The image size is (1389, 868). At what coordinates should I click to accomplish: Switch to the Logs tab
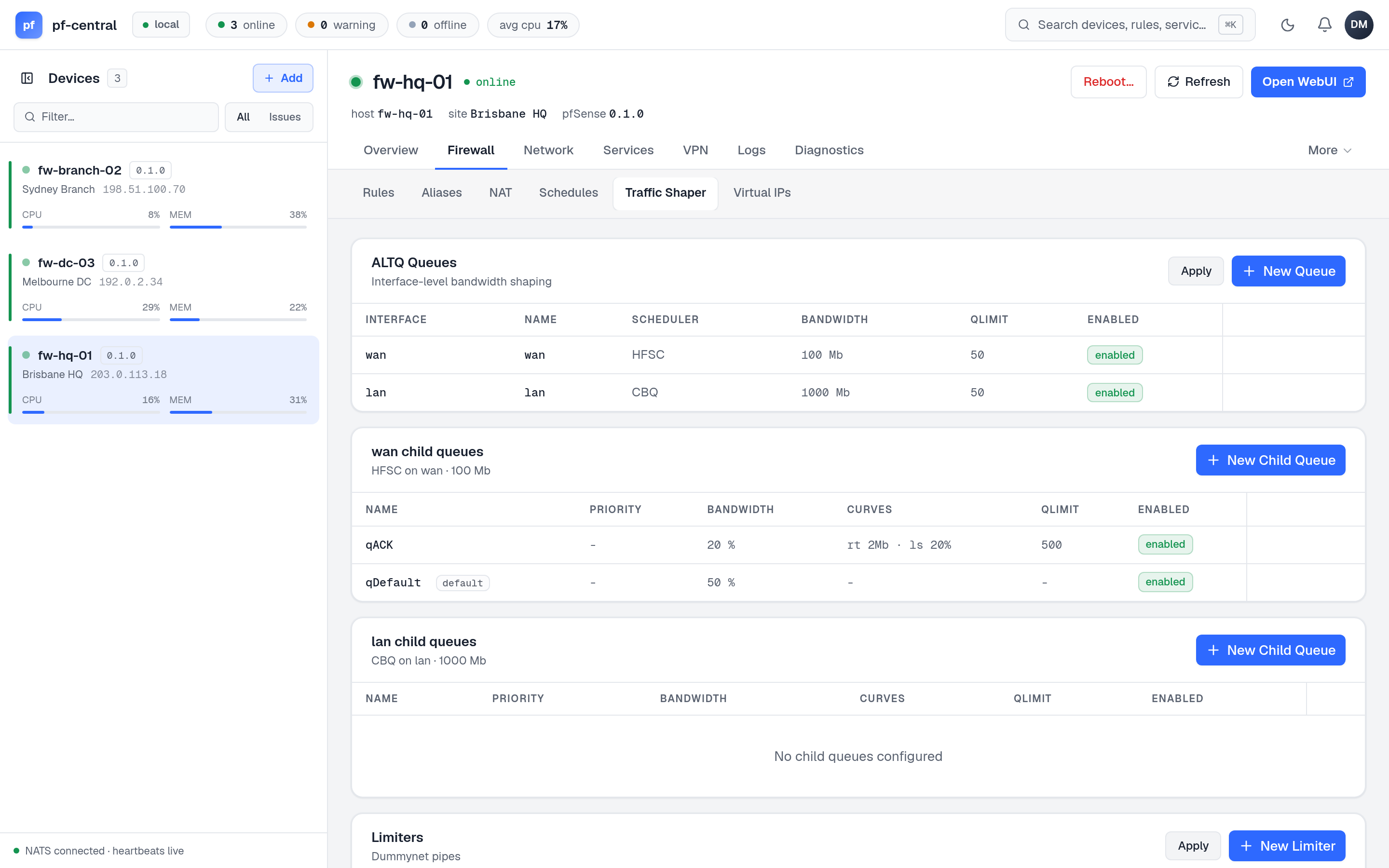[751, 150]
